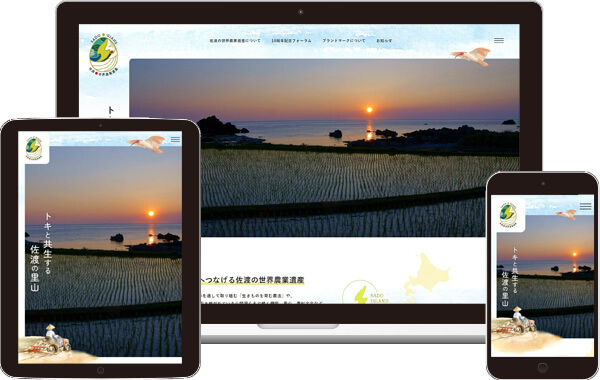Click the heading つなげる佐渡の世界農業遺産
The width and height of the screenshot is (600, 380).
(253, 280)
